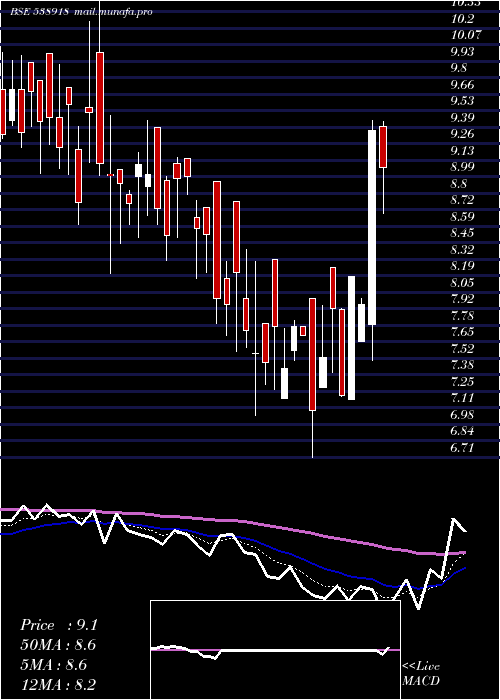
Task: Click the 6.98 price axis label
Action: 462,415
